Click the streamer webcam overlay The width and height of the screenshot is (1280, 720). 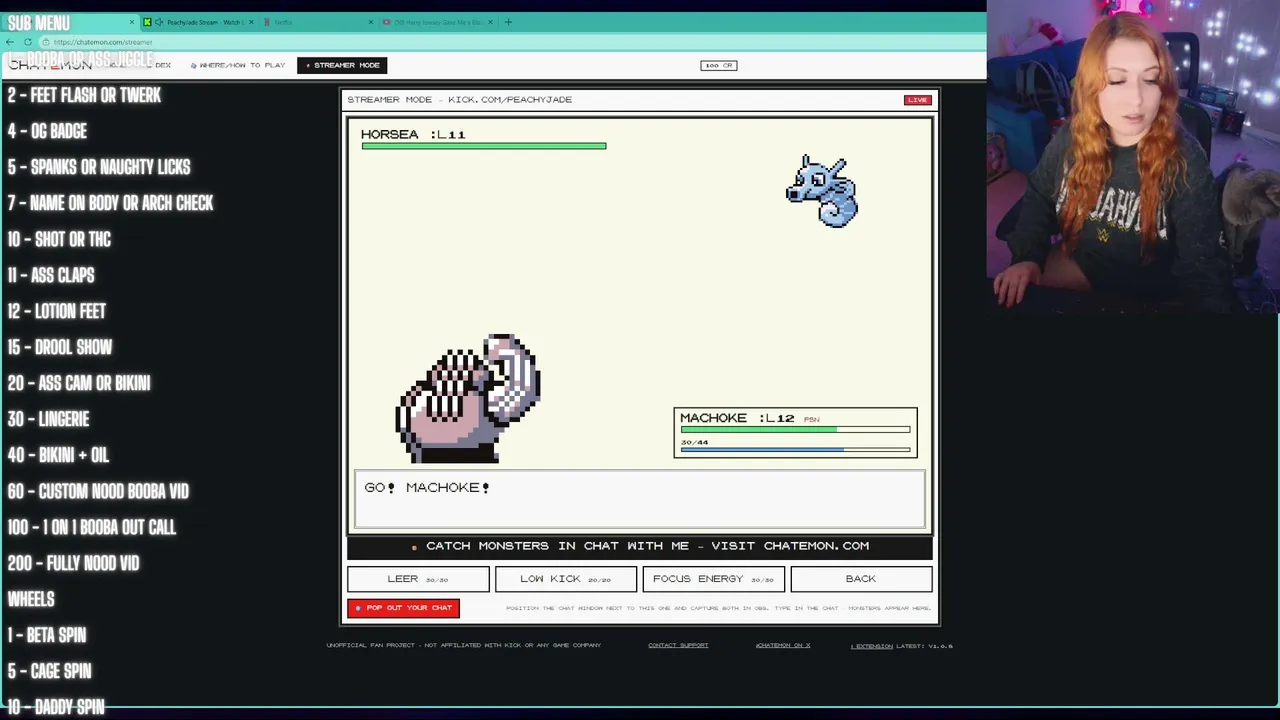pyautogui.click(x=1133, y=157)
